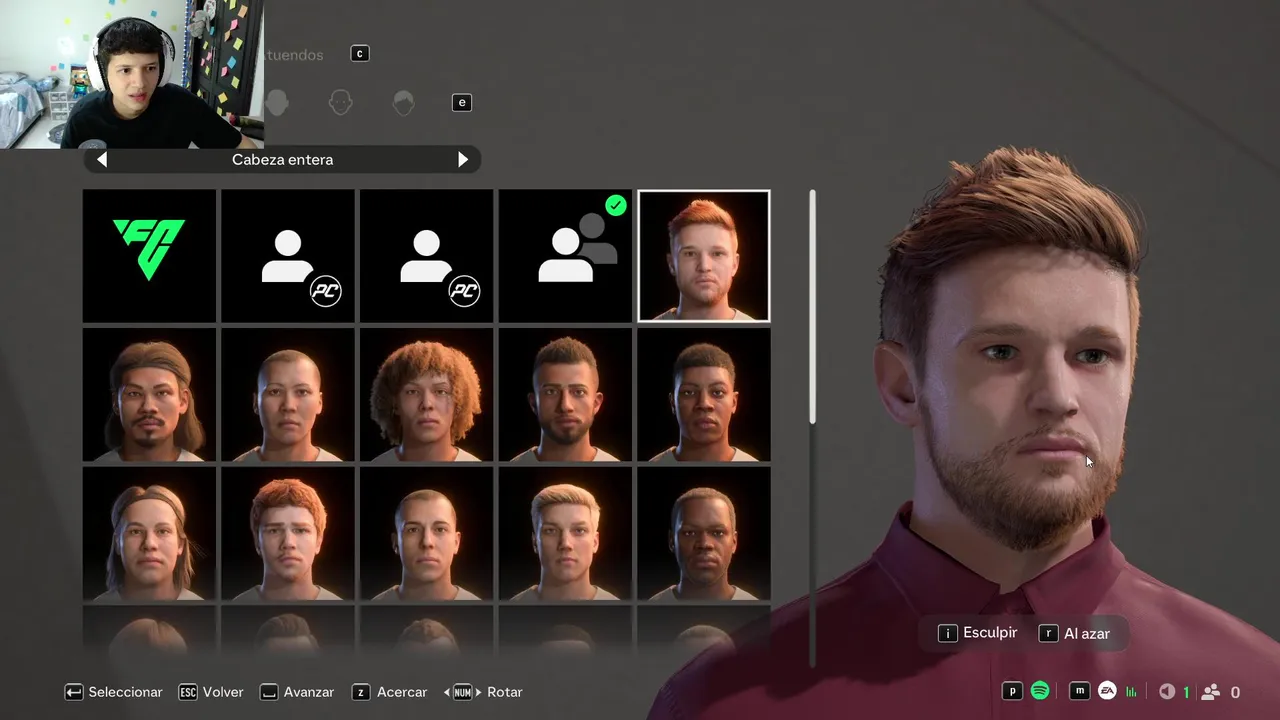The image size is (1280, 720).
Task: Click the green audio bars icon
Action: pyautogui.click(x=1132, y=691)
